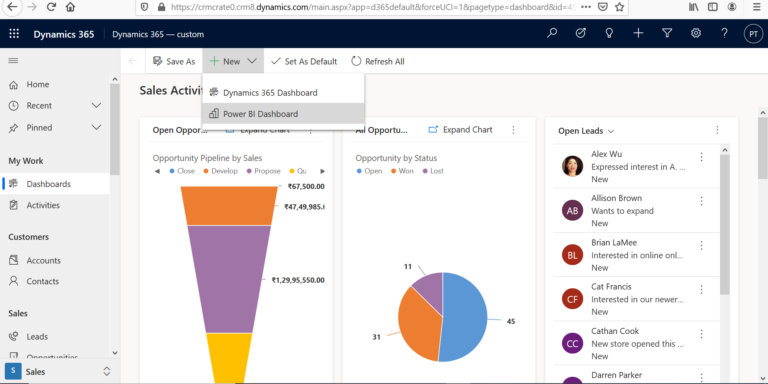Click the blue Open slice of pie chart
The width and height of the screenshot is (768, 384).
point(464,317)
